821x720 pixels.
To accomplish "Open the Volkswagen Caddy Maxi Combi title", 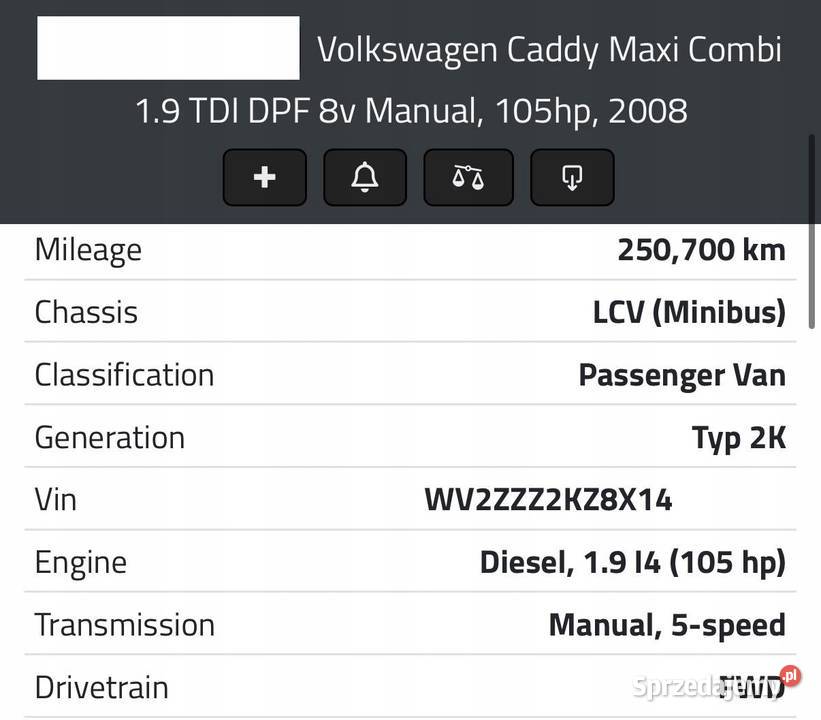I will pos(549,47).
